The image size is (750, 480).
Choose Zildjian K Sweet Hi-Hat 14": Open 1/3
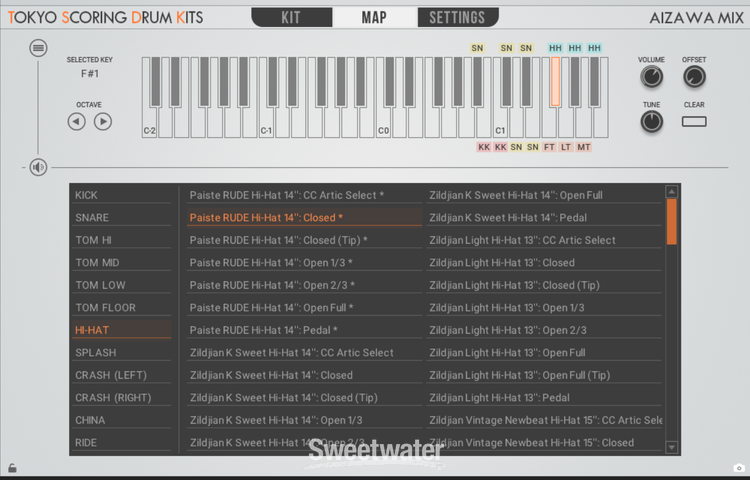[x=304, y=420]
